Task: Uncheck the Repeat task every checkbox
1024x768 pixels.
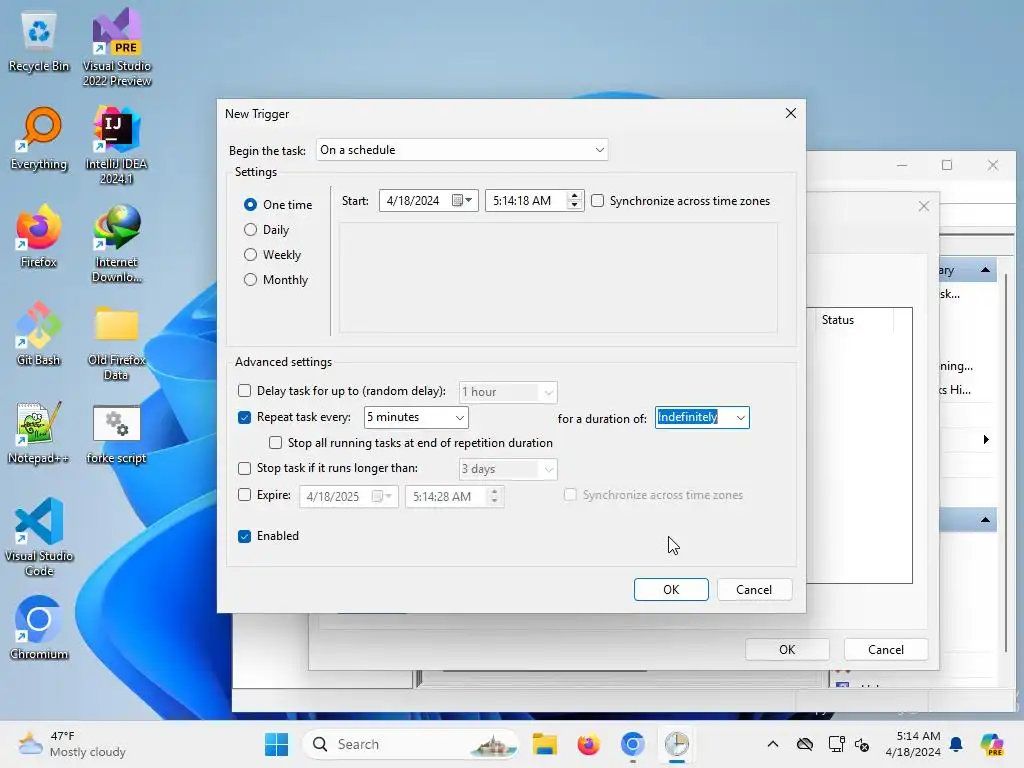Action: coord(244,417)
